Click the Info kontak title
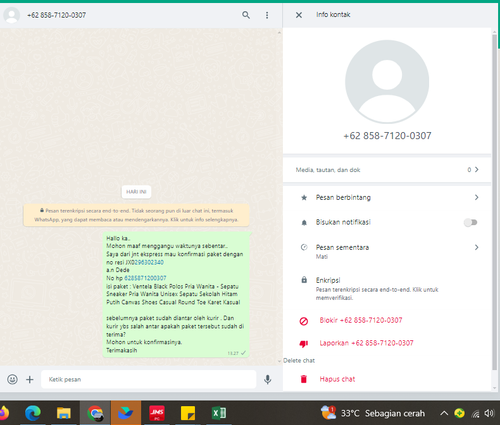Viewport: 500px width, 425px height. 333,15
